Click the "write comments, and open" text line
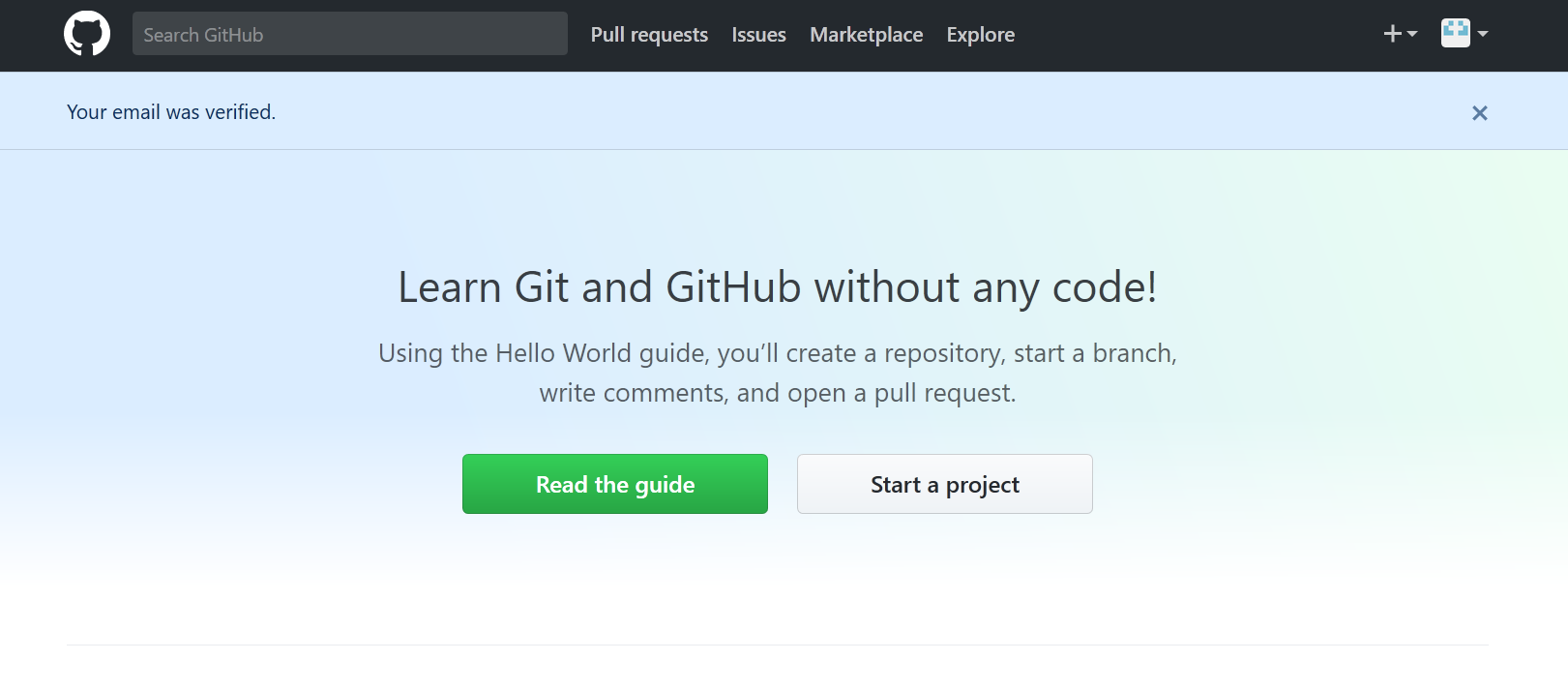This screenshot has height=691, width=1568. click(x=777, y=393)
